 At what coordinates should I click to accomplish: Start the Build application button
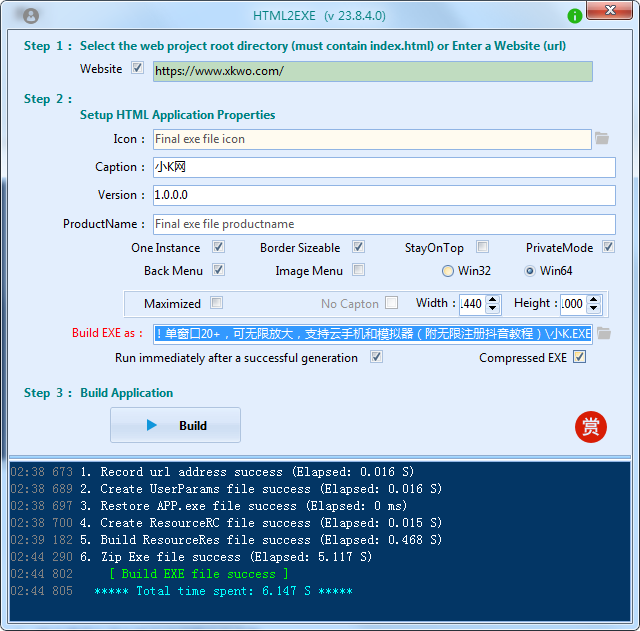(x=175, y=425)
